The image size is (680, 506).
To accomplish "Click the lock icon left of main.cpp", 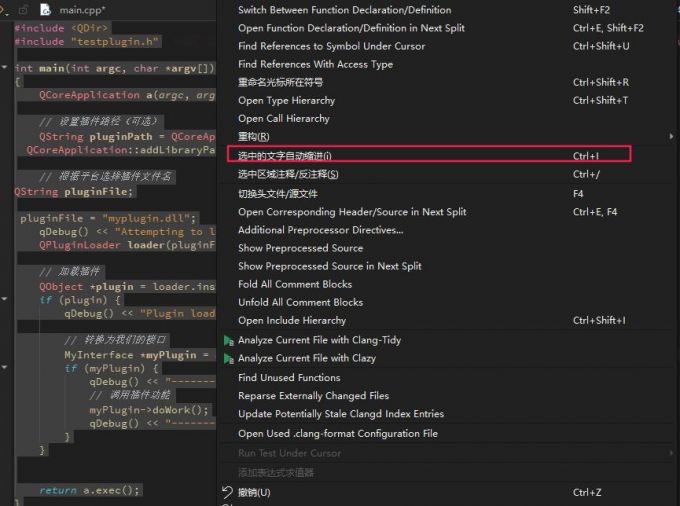I will 24,9.
